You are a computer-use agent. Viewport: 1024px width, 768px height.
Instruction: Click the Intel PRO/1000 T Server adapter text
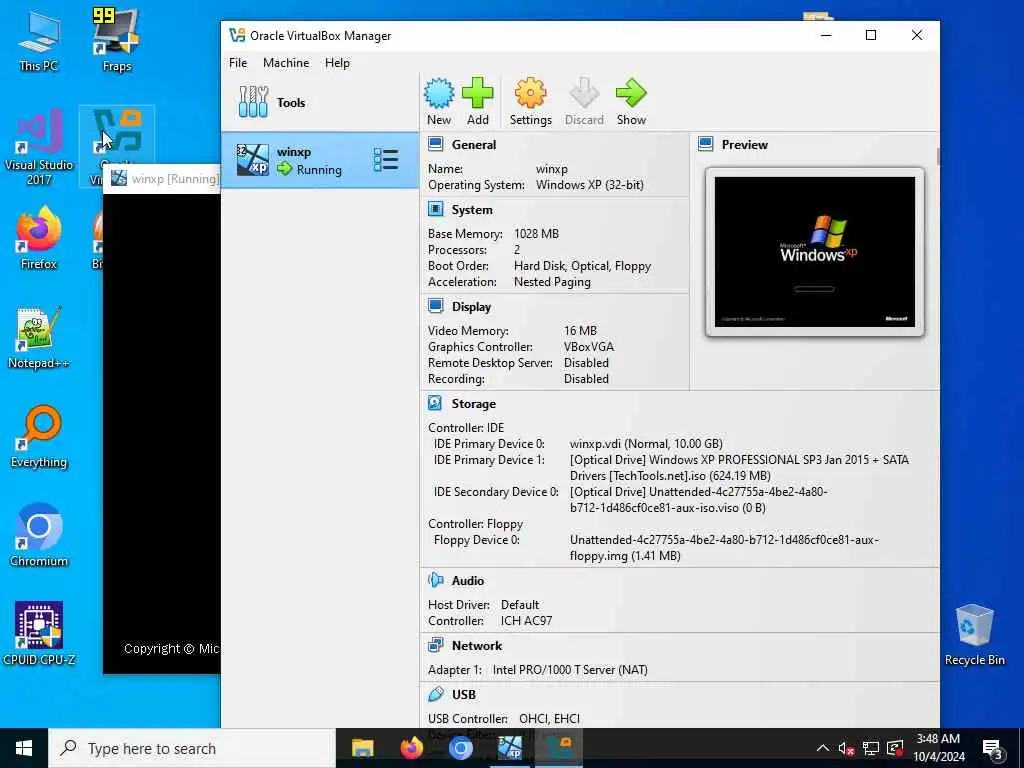pyautogui.click(x=569, y=669)
